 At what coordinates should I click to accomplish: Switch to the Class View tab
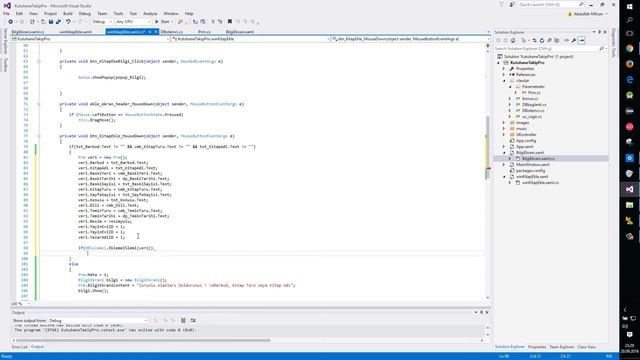click(x=586, y=347)
